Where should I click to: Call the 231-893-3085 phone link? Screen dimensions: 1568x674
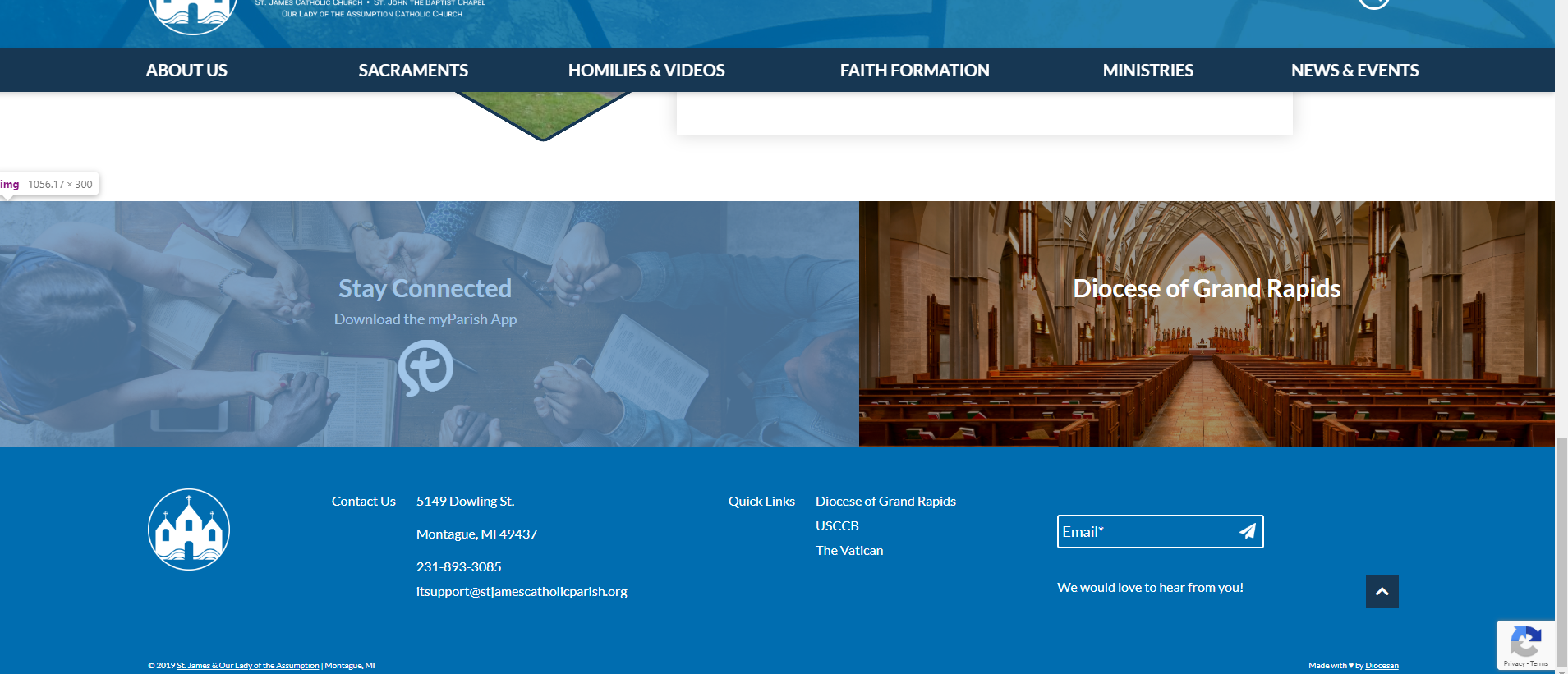(x=458, y=567)
